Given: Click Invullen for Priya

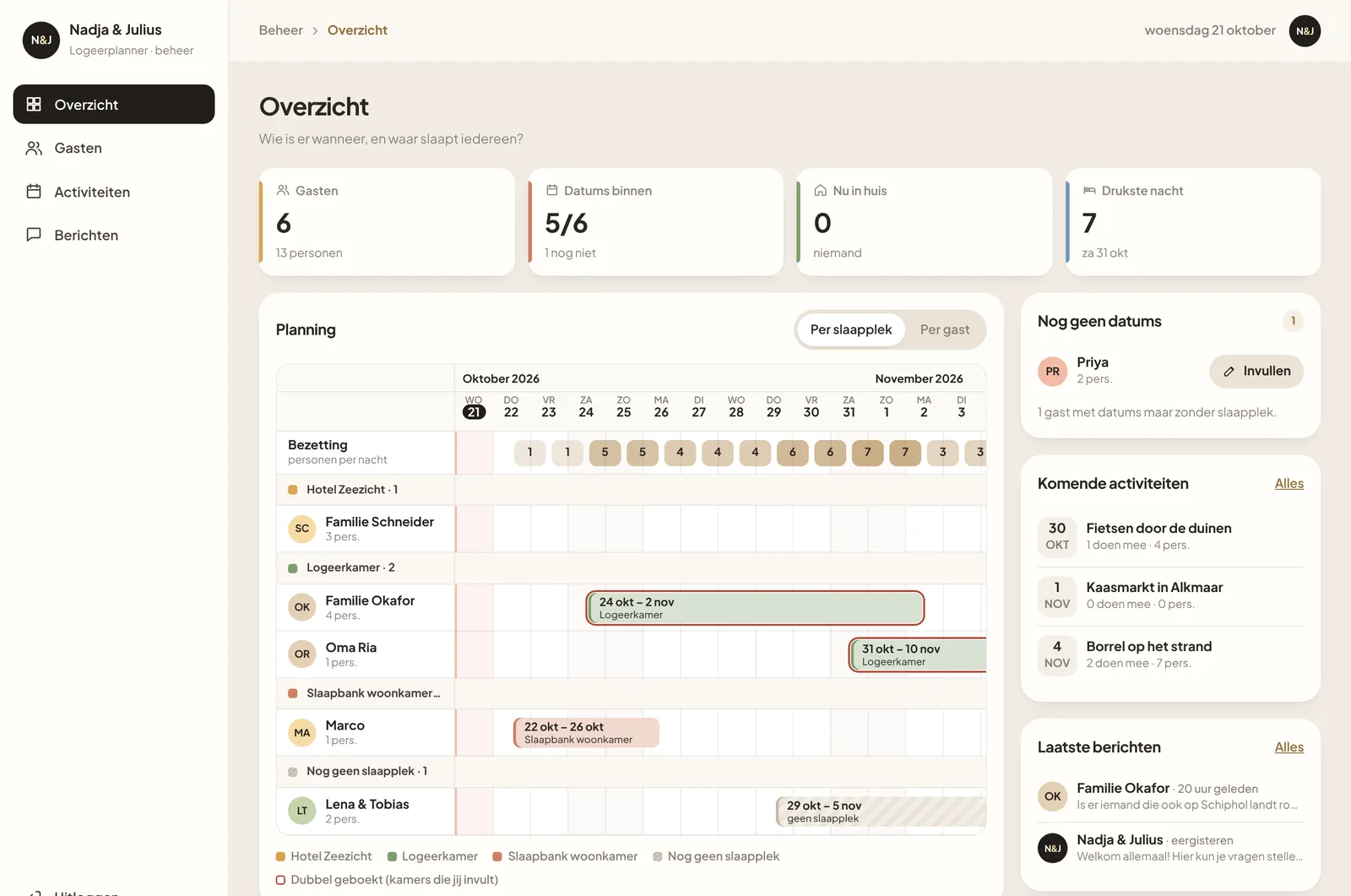Looking at the screenshot, I should coord(1256,371).
